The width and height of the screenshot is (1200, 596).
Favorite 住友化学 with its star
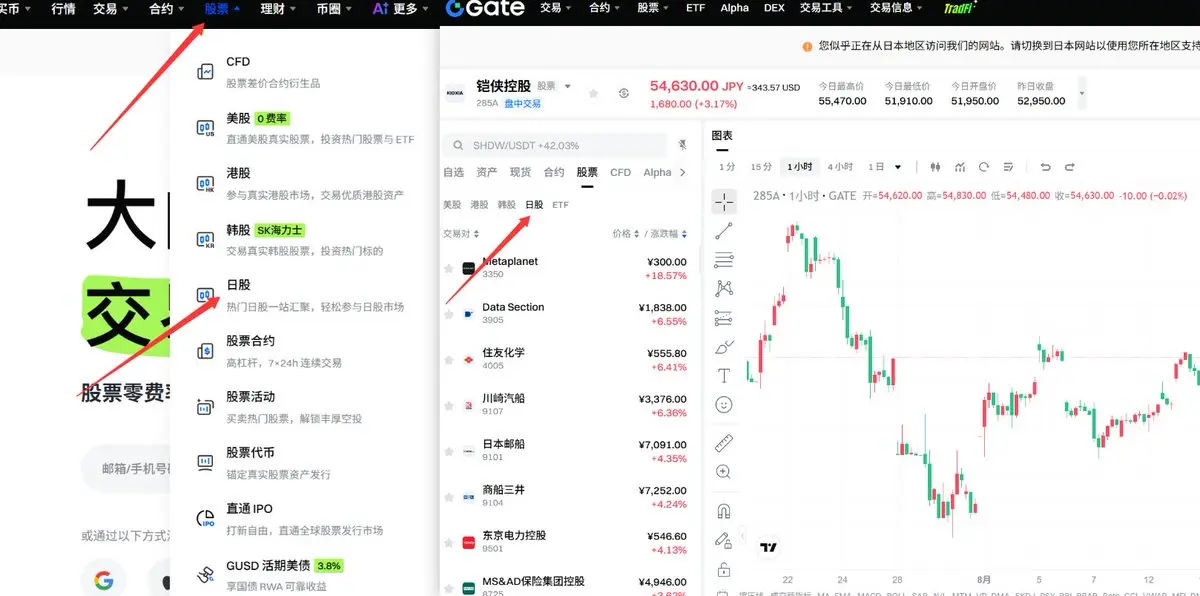[449, 360]
